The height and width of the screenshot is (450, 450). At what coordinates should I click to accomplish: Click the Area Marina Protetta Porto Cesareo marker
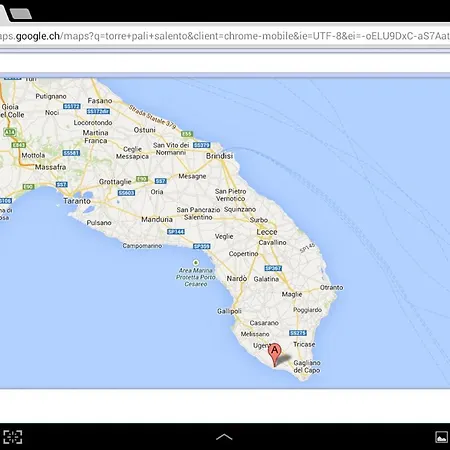196,263
